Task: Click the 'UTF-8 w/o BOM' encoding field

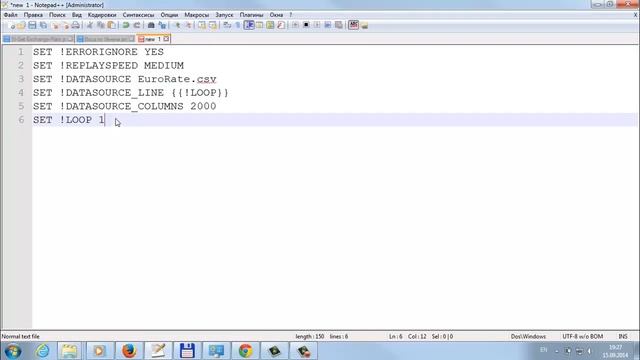Action: [582, 336]
